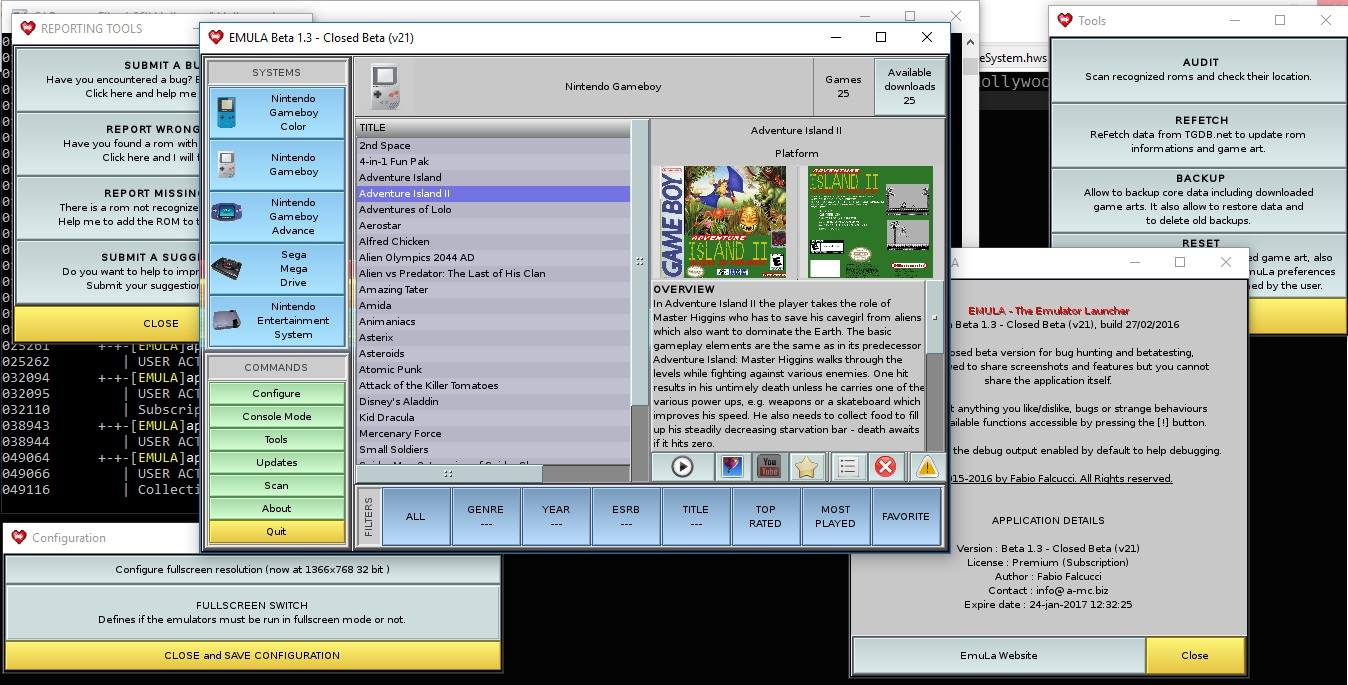The height and width of the screenshot is (685, 1348).
Task: Click BACKUP in Tools window
Action: 1200,198
